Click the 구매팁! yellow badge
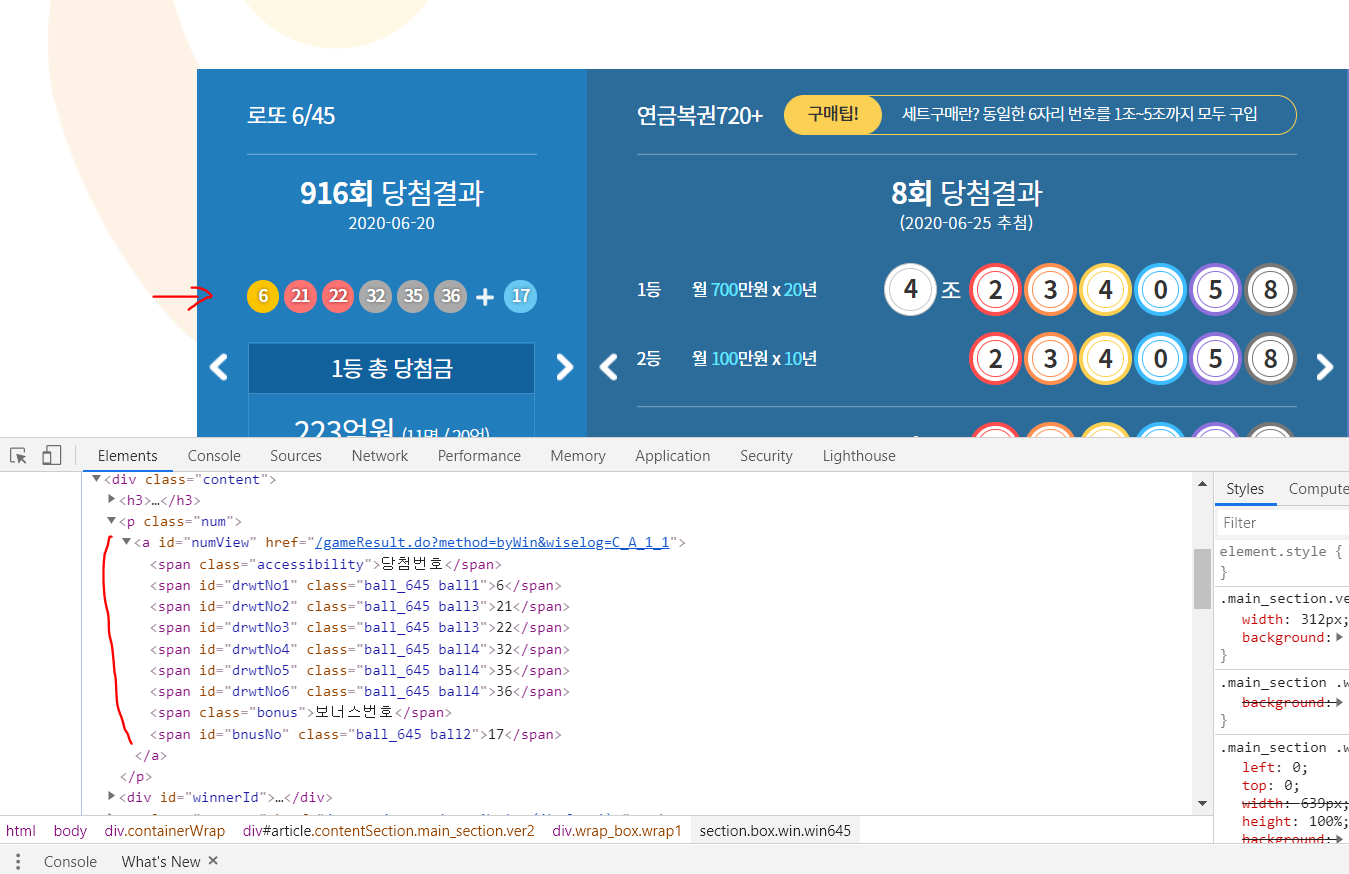Screen dimensions: 1349x874 pyautogui.click(x=833, y=115)
